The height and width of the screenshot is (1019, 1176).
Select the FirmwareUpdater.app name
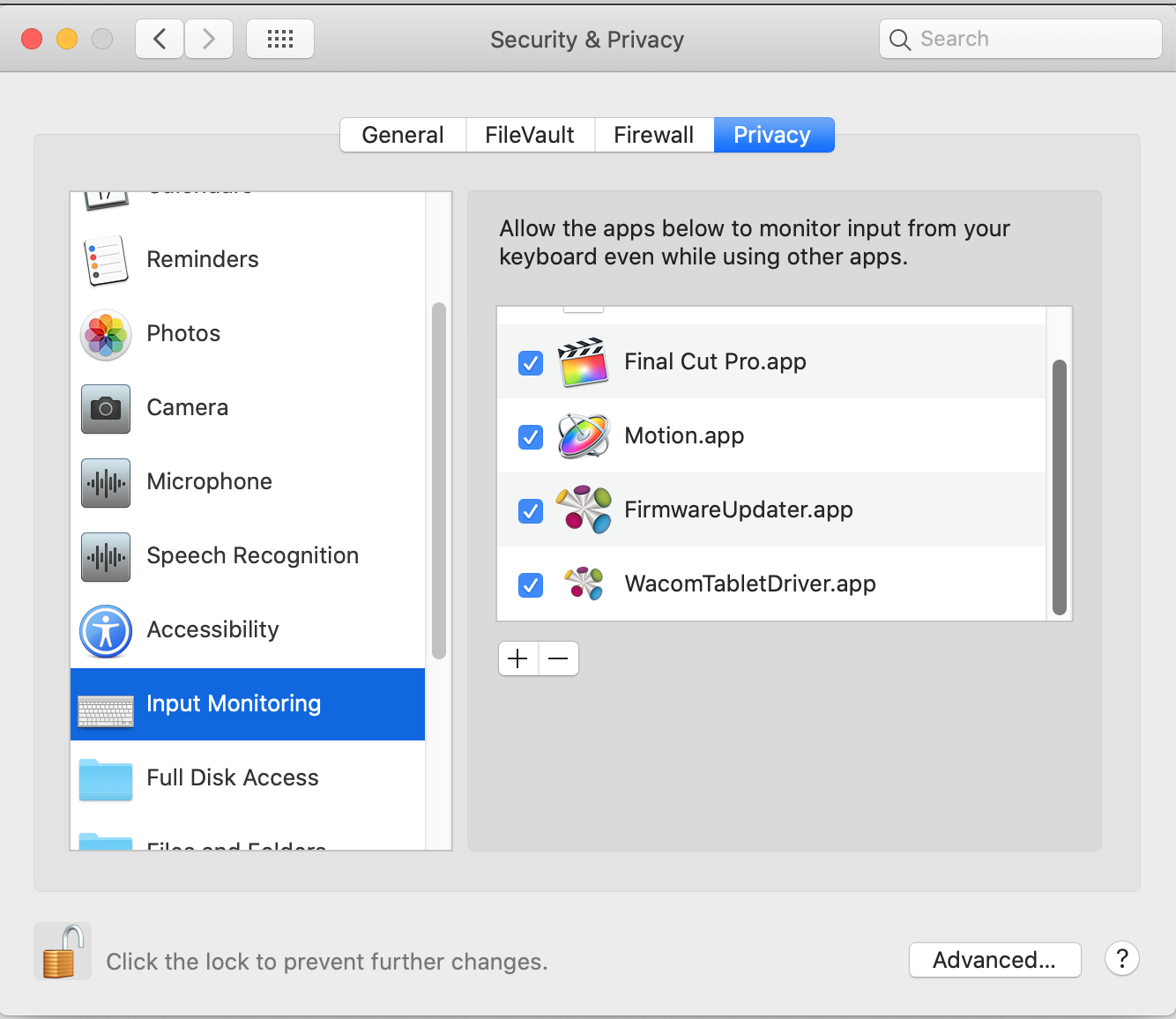click(739, 510)
